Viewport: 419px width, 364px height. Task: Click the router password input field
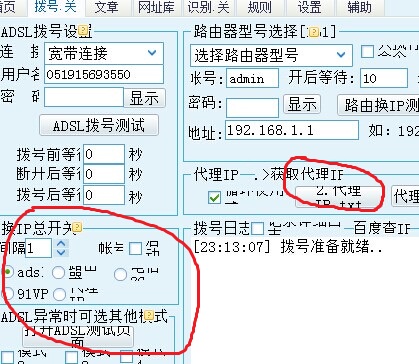(252, 108)
